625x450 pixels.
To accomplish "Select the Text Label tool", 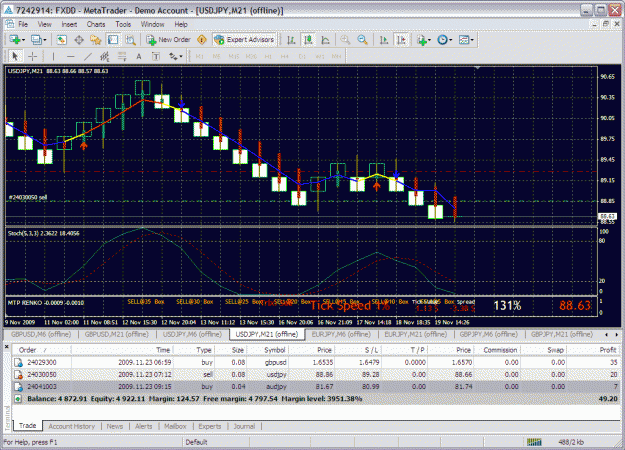I will pos(156,57).
